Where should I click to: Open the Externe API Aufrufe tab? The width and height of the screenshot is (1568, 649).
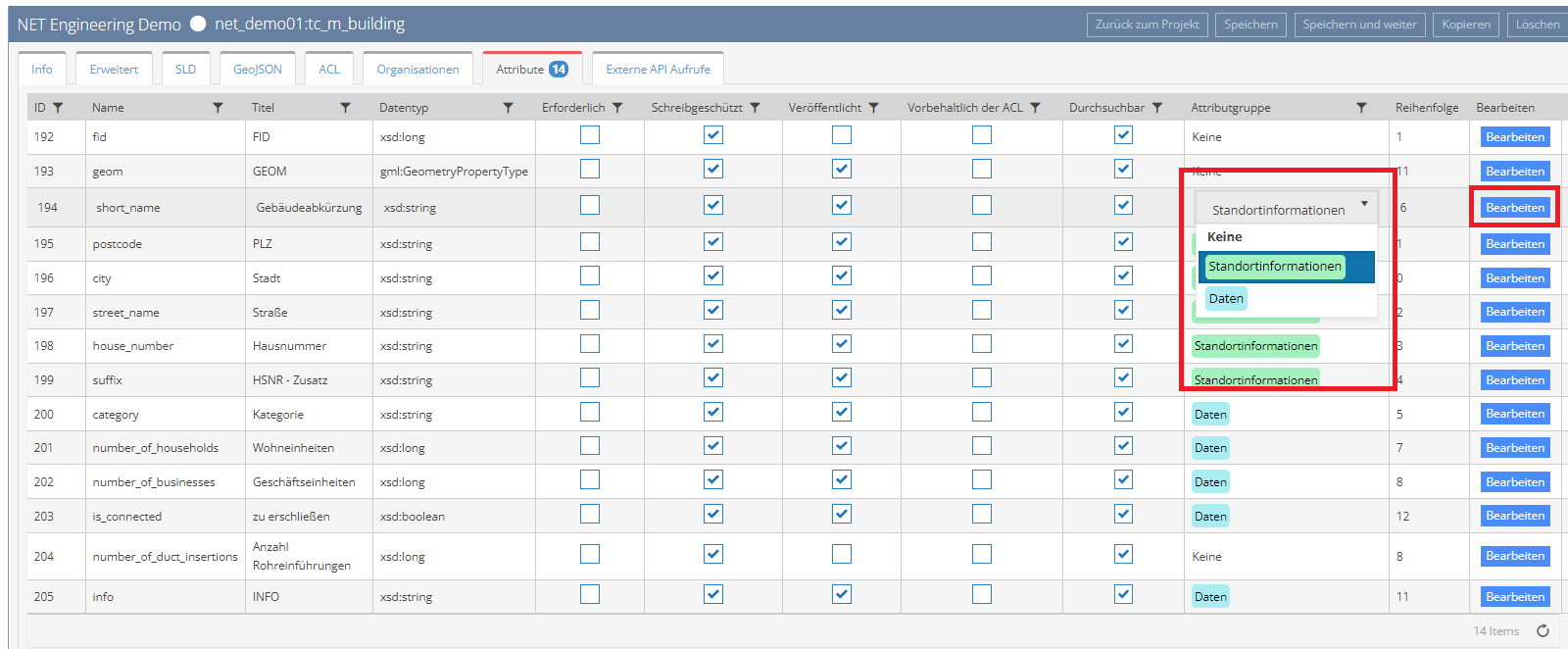click(x=658, y=69)
